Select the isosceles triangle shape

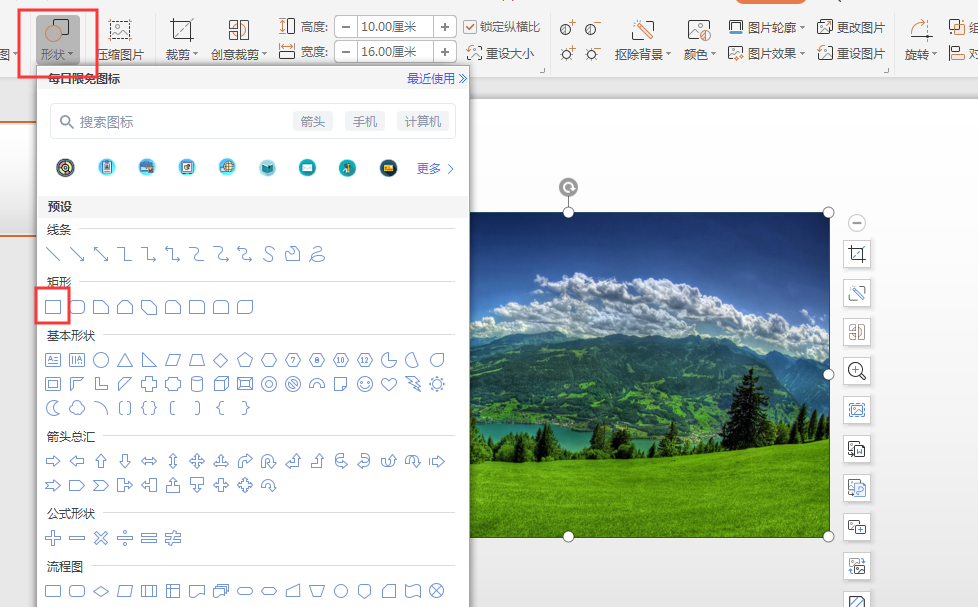click(x=125, y=360)
